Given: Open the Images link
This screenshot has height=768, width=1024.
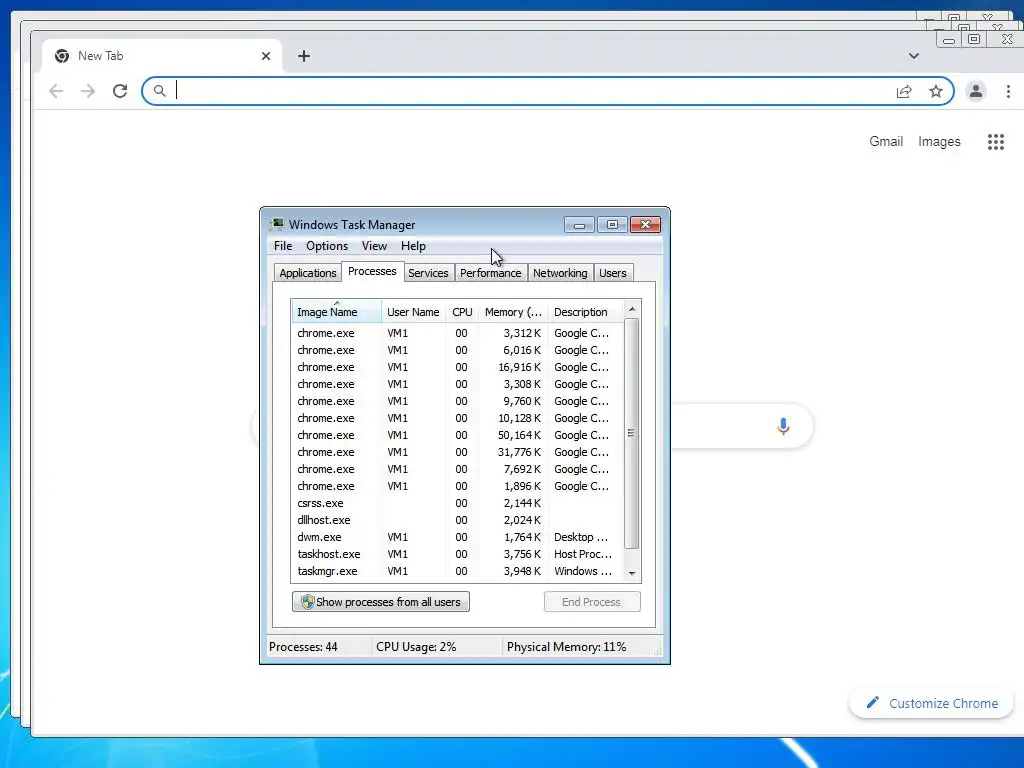Looking at the screenshot, I should pos(939,142).
